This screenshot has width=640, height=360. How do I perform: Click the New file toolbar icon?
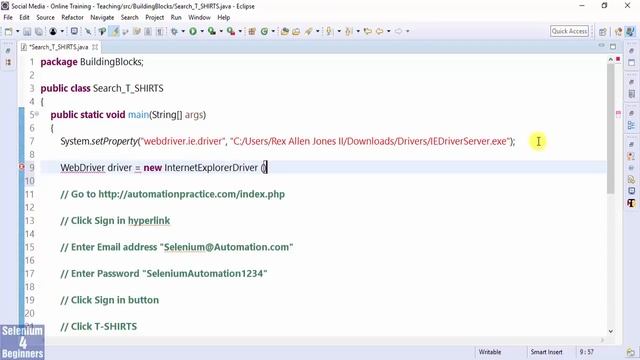pyautogui.click(x=9, y=31)
